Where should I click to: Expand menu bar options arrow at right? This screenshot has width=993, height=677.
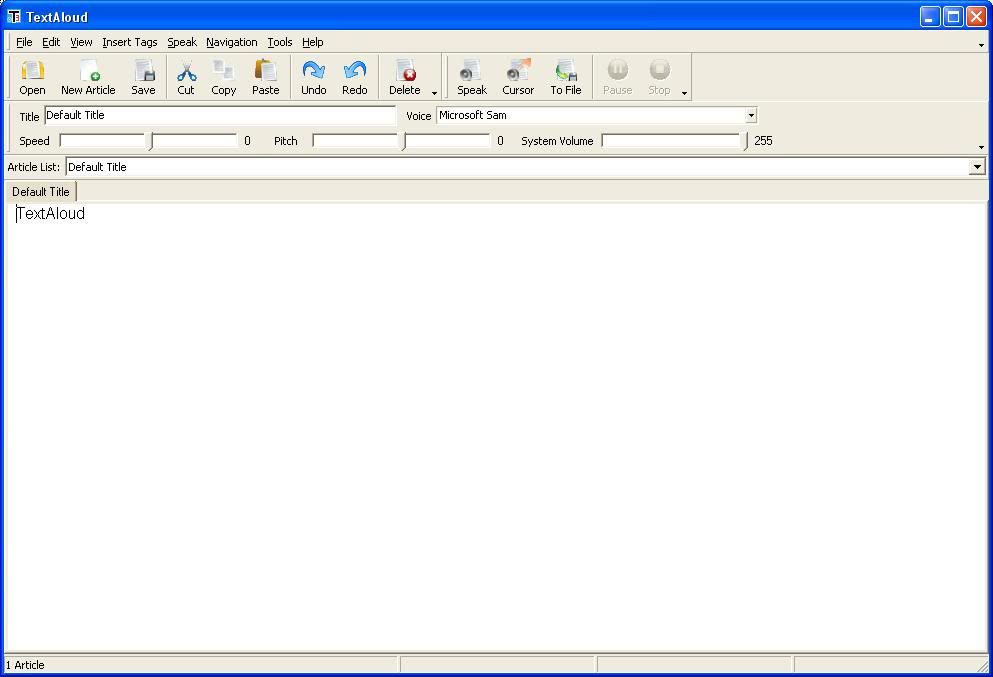pos(982,45)
